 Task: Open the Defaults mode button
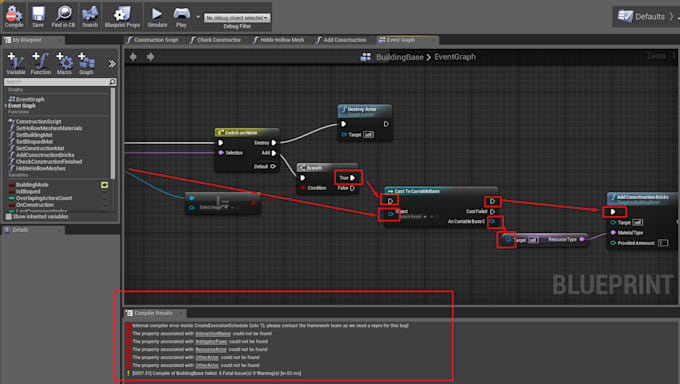644,16
